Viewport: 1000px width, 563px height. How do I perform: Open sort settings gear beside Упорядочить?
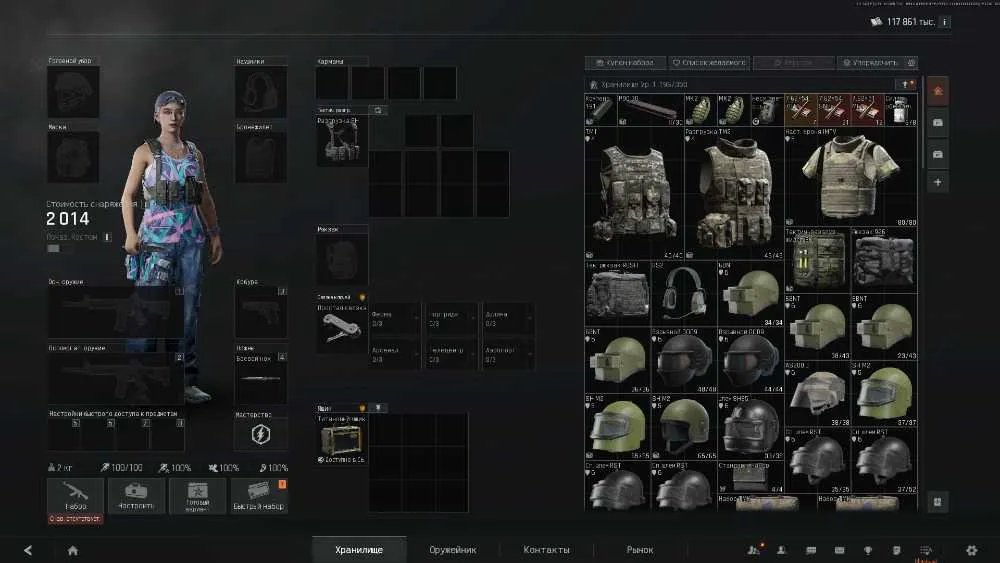[911, 62]
